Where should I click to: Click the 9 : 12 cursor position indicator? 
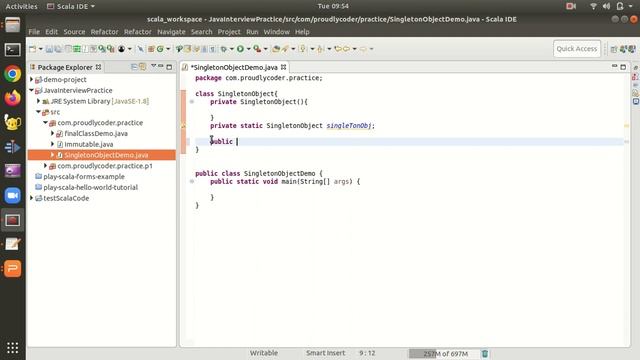(367, 353)
